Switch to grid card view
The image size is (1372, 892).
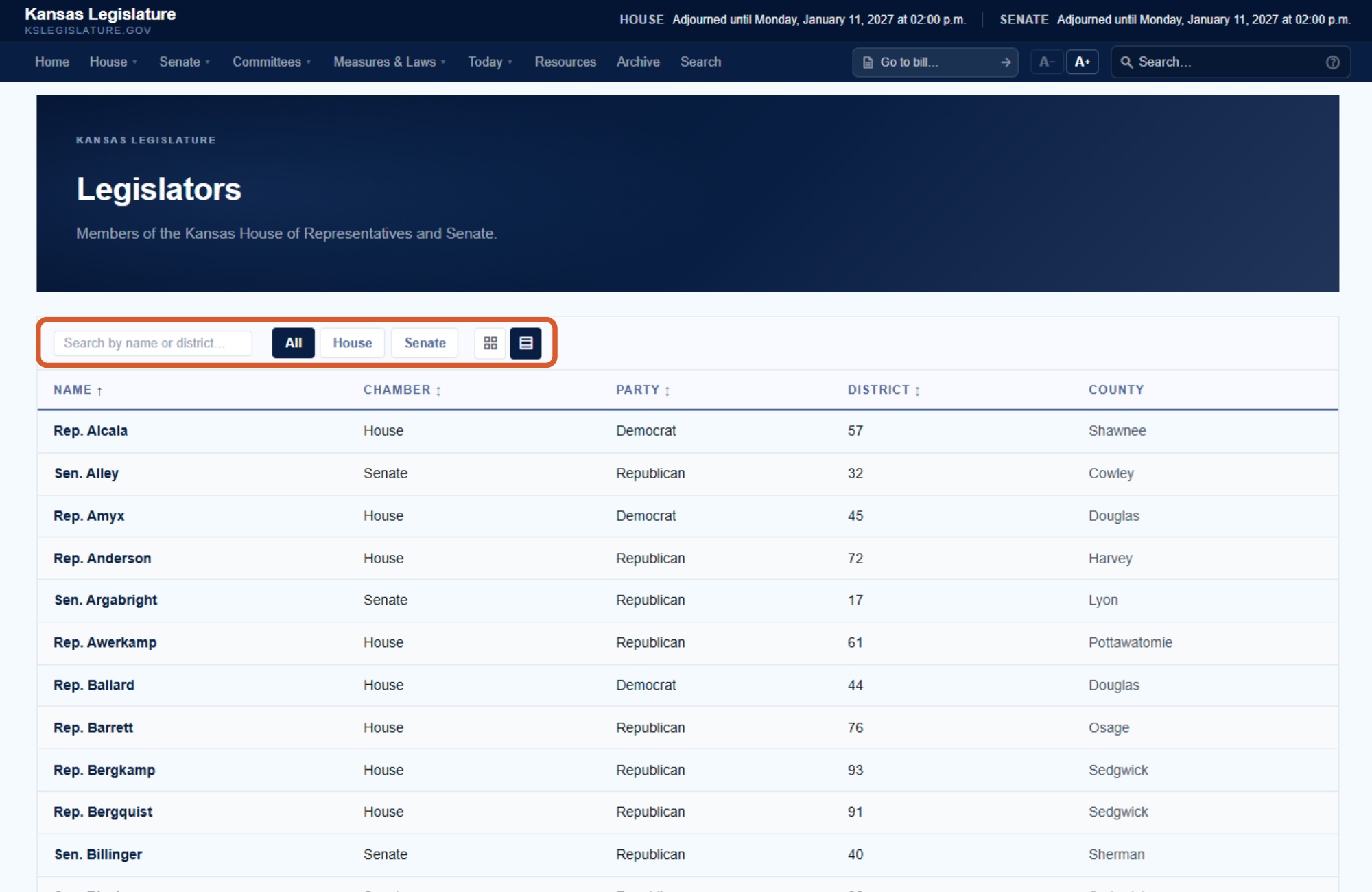pyautogui.click(x=490, y=343)
